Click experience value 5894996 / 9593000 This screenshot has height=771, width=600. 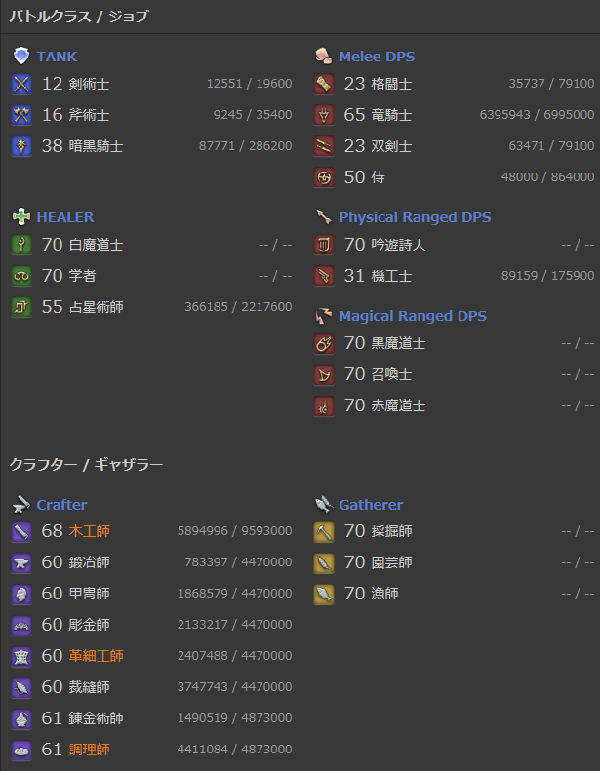tap(235, 531)
